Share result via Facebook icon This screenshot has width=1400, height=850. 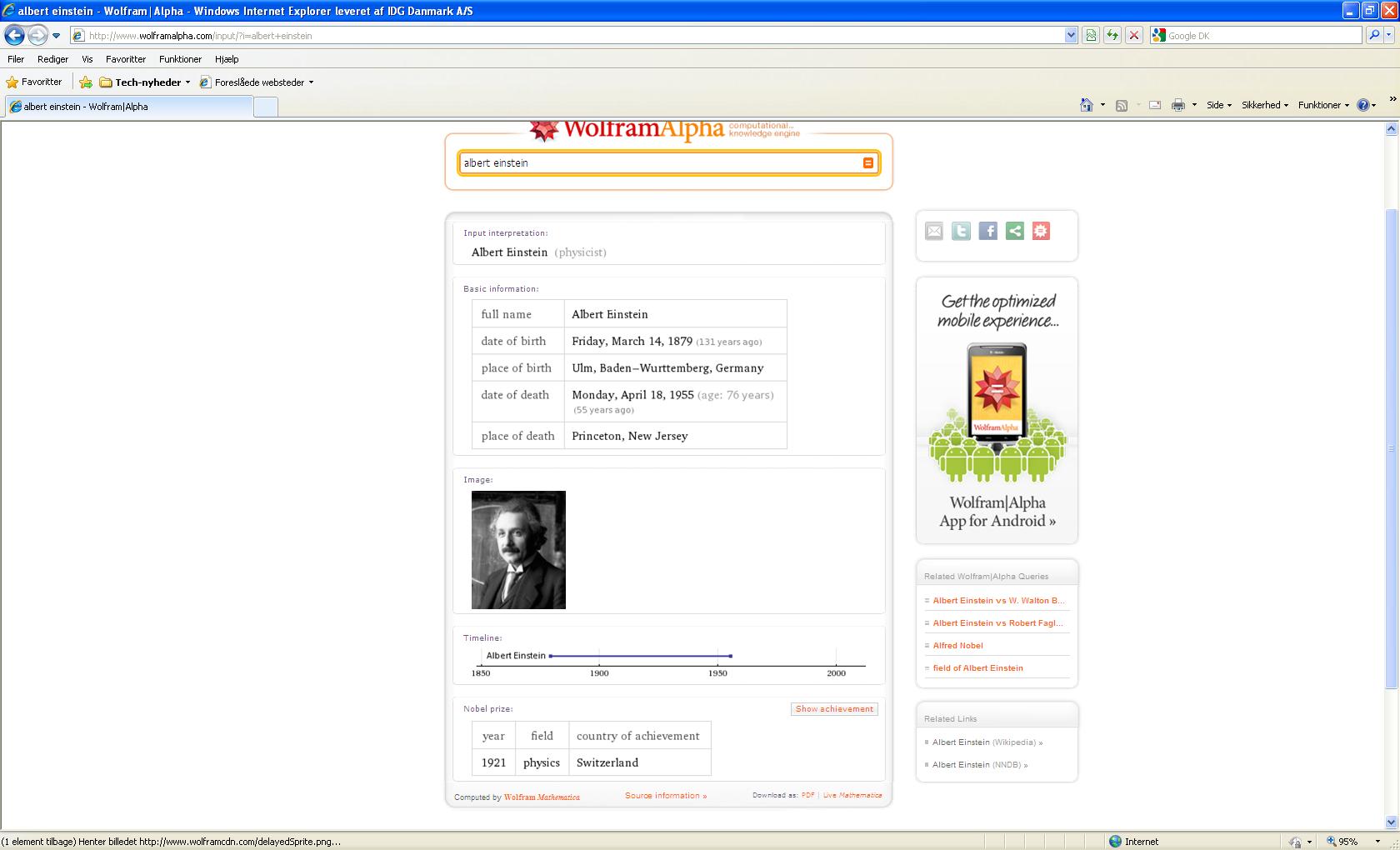(987, 232)
